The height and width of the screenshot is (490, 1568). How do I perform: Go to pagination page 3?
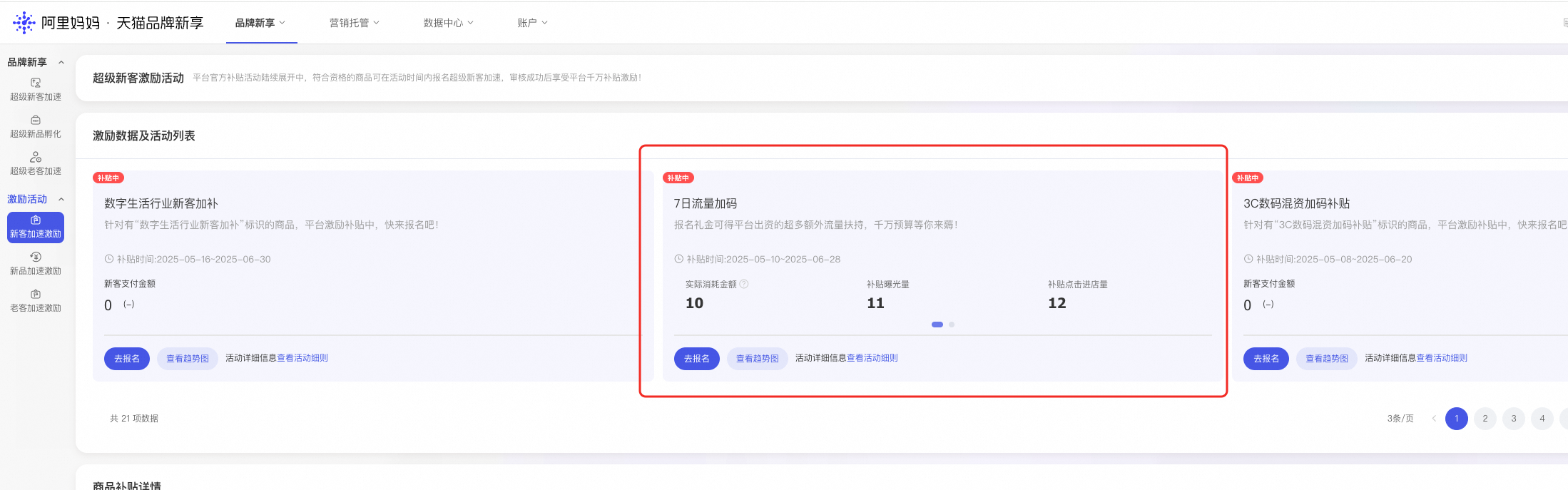(x=1514, y=419)
